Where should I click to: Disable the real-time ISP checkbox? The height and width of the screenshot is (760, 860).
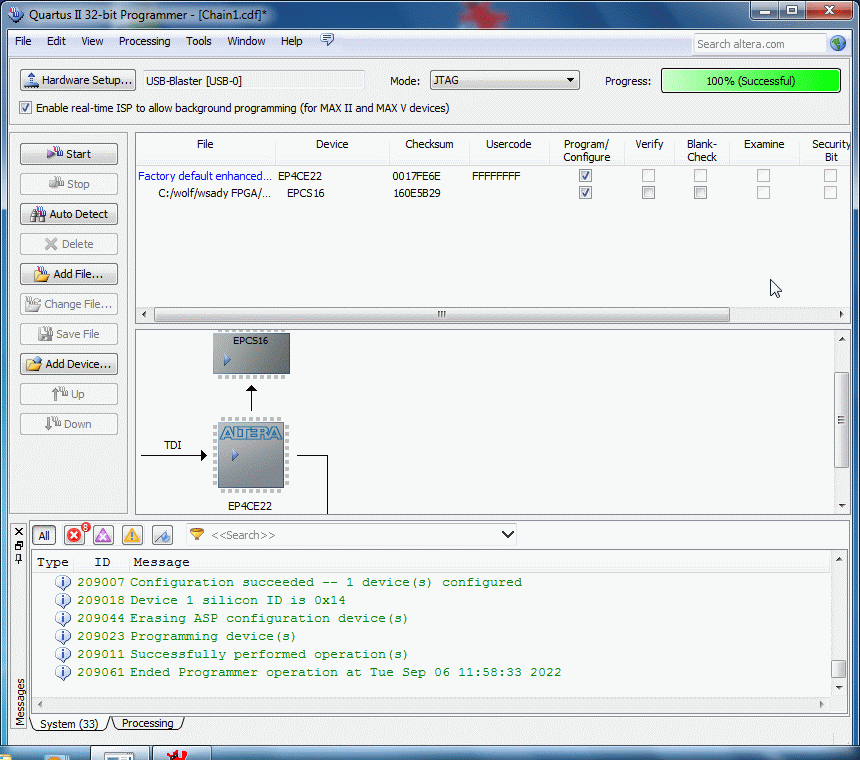tap(26, 108)
